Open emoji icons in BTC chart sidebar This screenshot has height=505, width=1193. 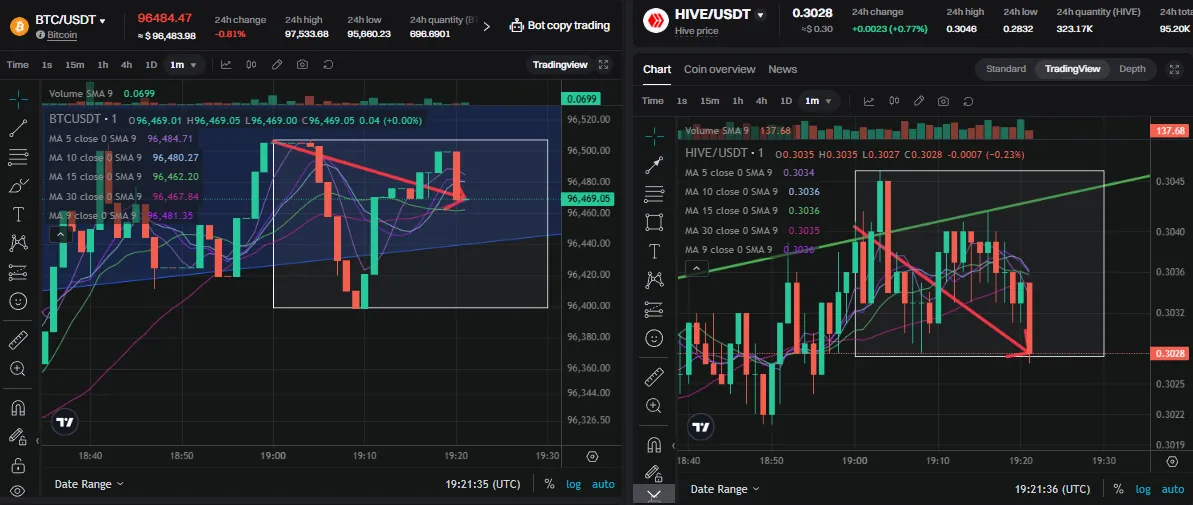coord(18,301)
